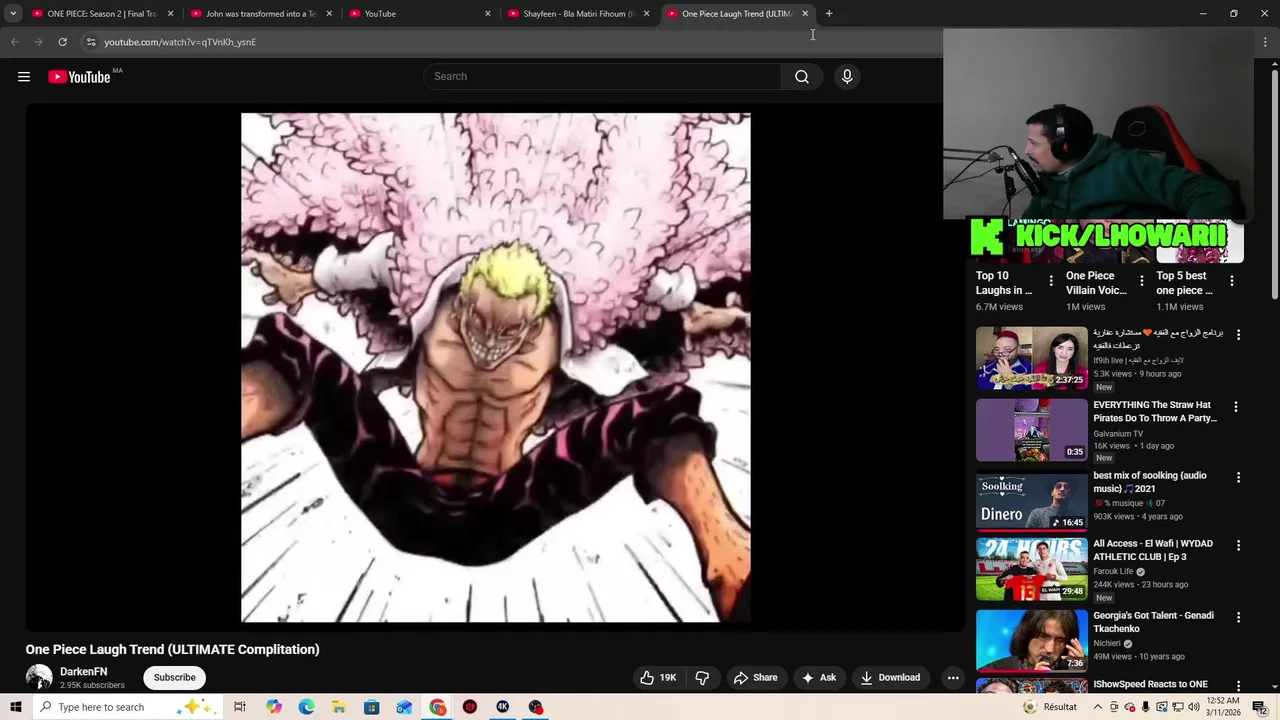Visit Farouk Life channel
1280x720 pixels.
1113,572
